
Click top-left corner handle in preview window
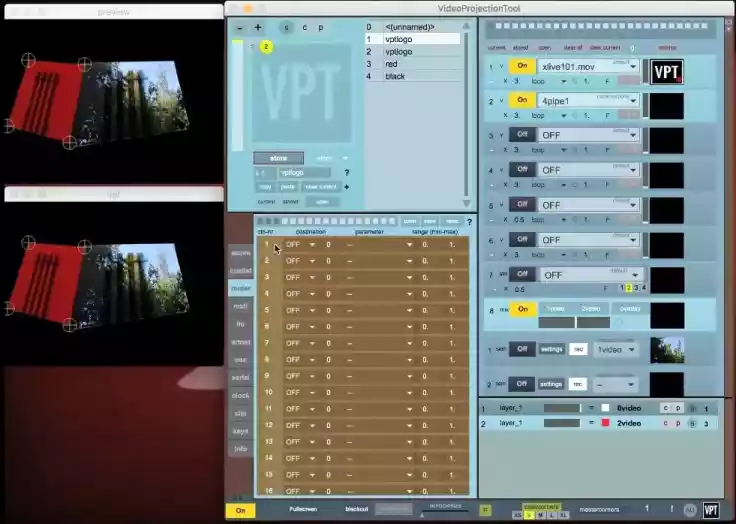click(28, 60)
